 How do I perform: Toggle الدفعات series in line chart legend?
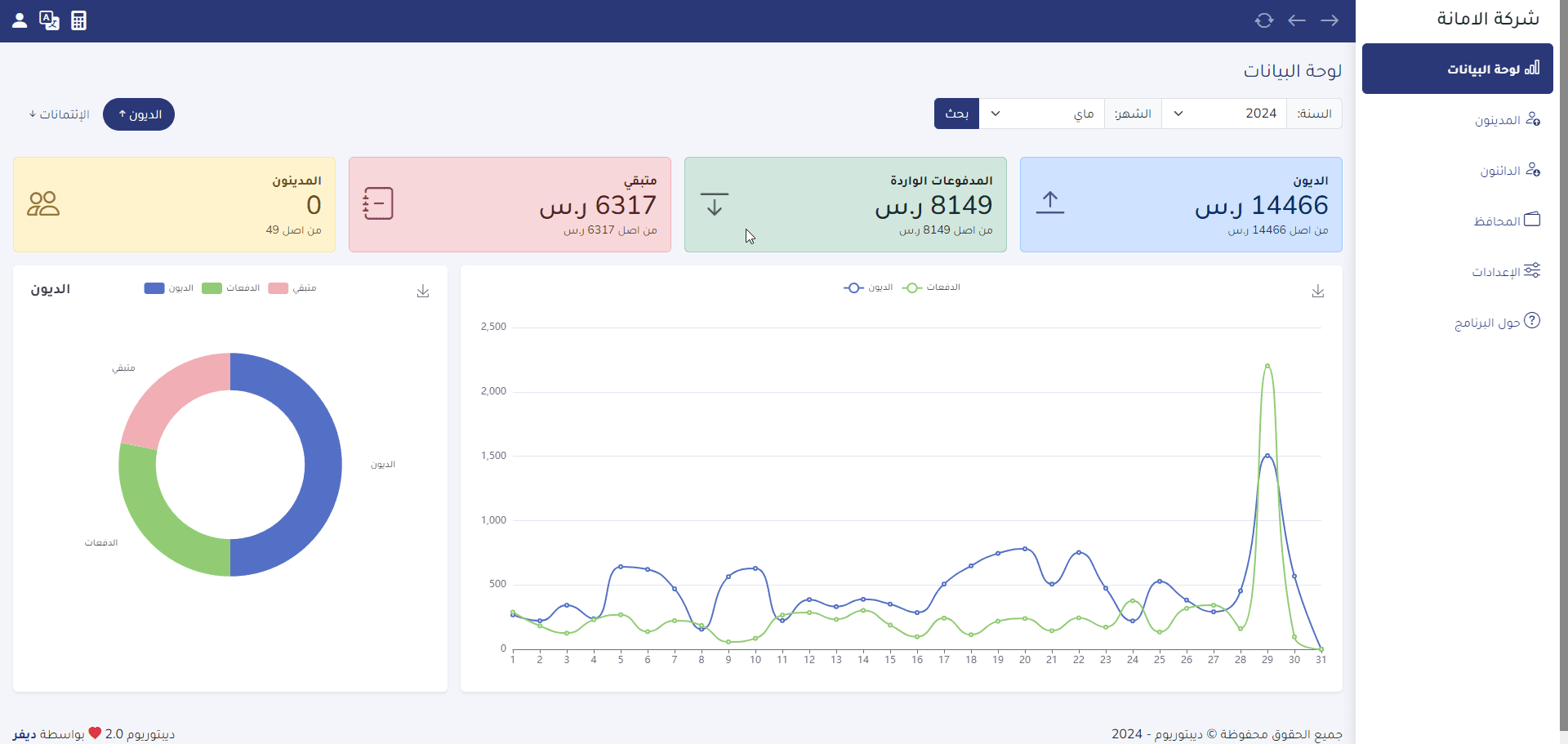[x=932, y=287]
